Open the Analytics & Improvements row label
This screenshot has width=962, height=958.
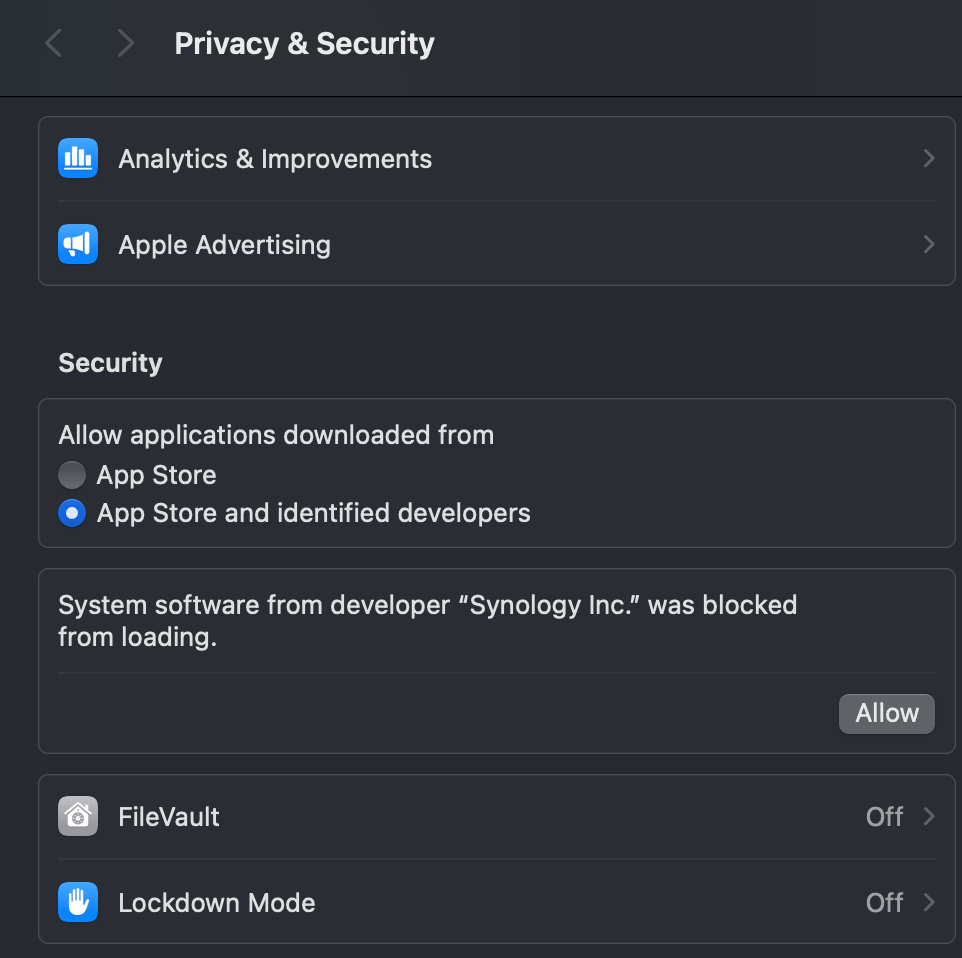coord(275,159)
